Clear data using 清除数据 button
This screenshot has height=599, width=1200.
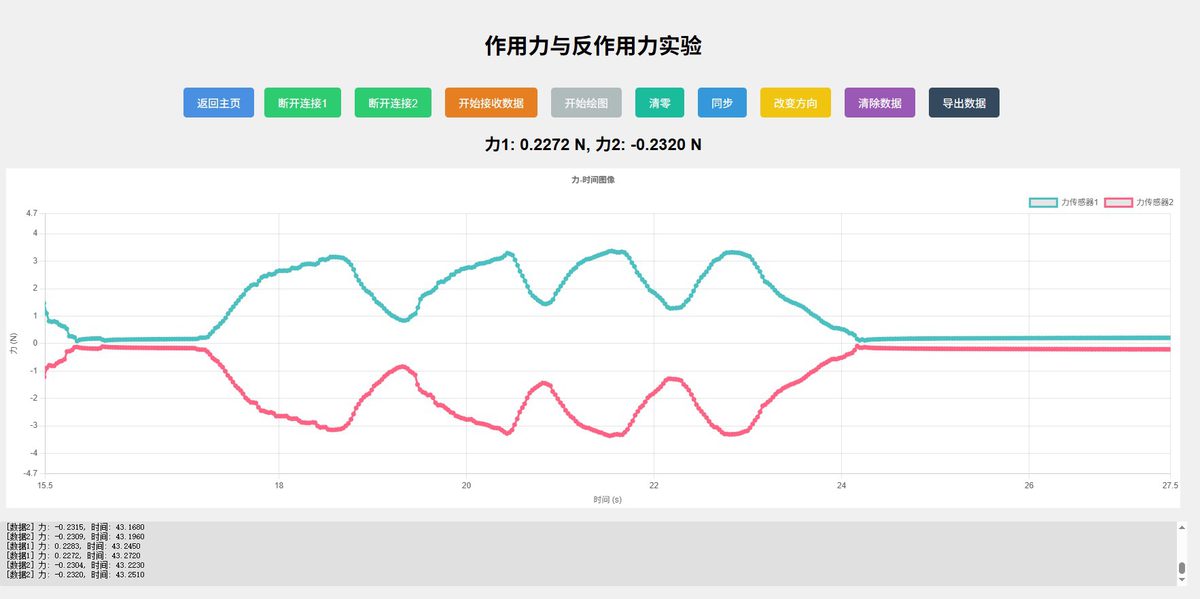pyautogui.click(x=880, y=103)
